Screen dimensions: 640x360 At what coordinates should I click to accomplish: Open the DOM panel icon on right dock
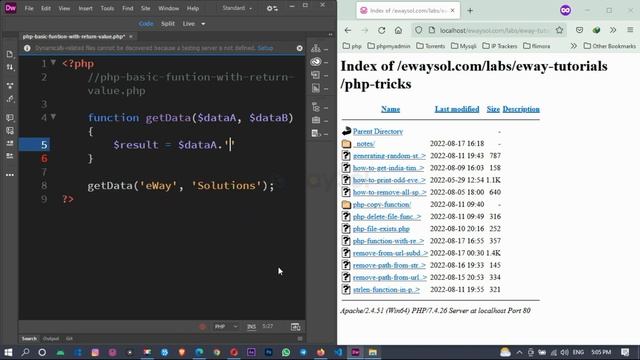pos(316,107)
